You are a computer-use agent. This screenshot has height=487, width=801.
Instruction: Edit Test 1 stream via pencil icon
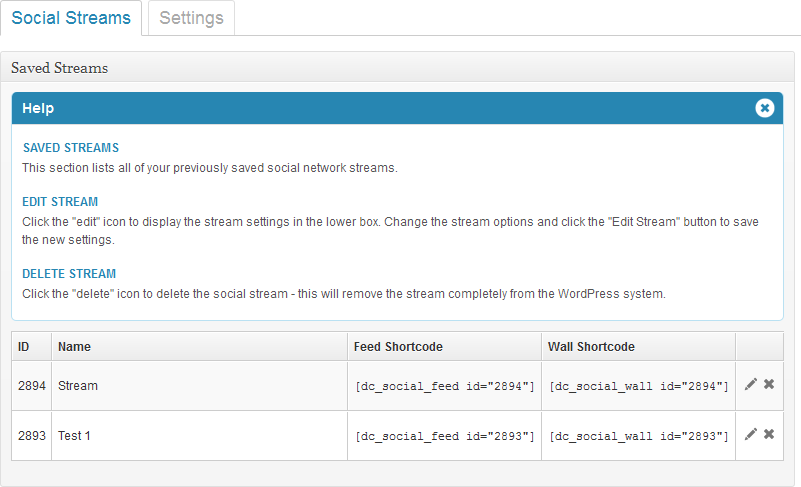click(x=750, y=434)
